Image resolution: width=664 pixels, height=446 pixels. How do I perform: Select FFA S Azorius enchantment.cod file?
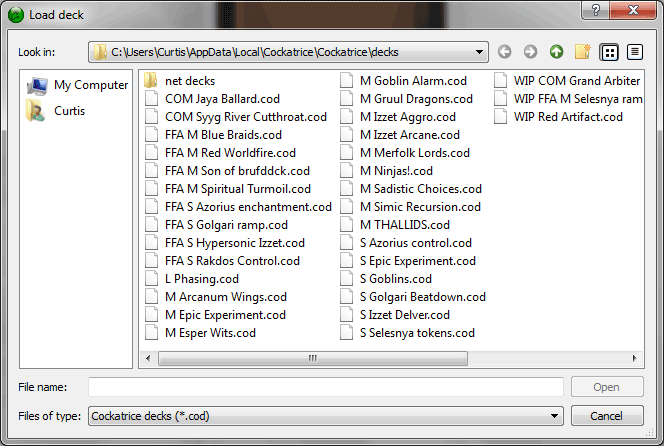pyautogui.click(x=238, y=207)
